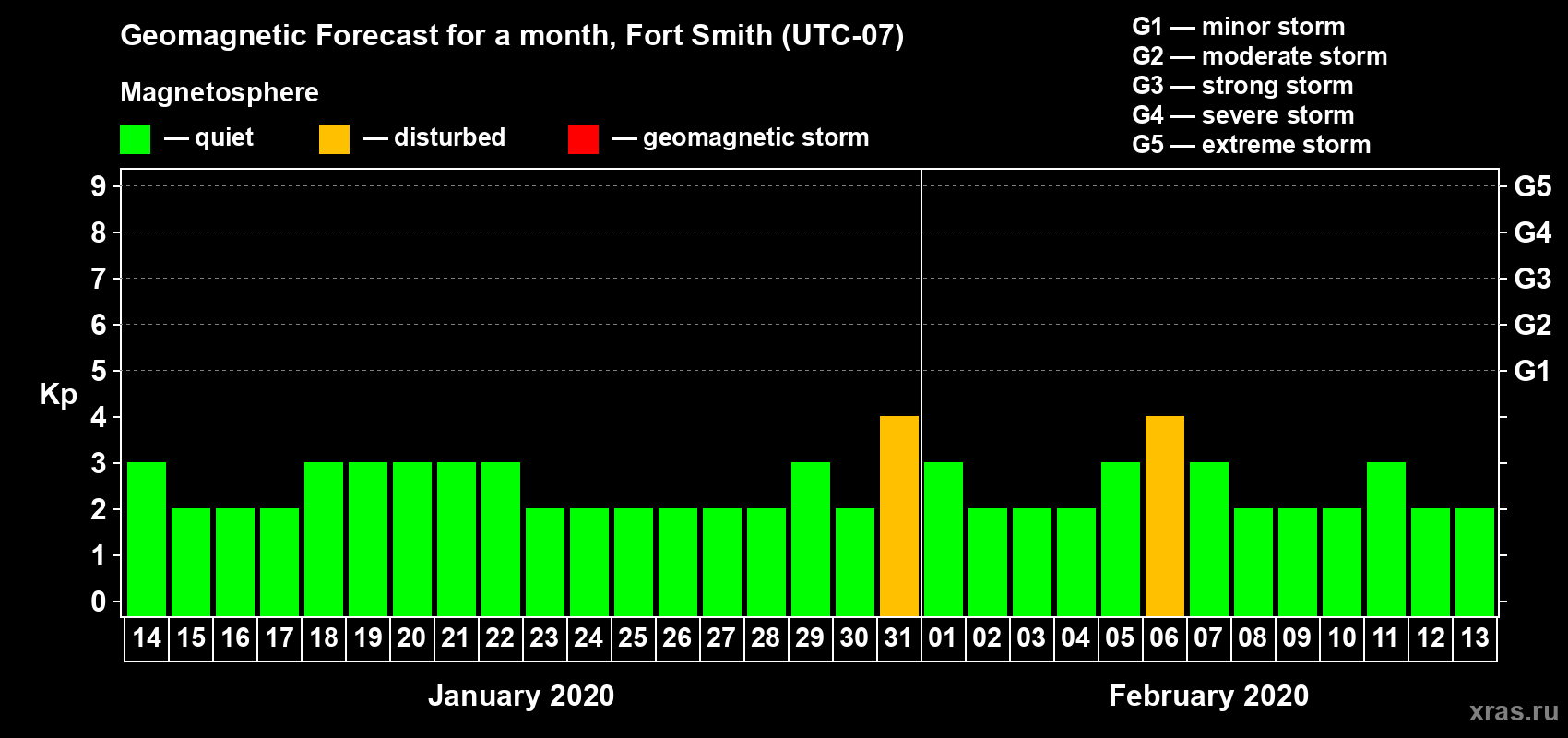The width and height of the screenshot is (1568, 738).
Task: Click the date label 13
Action: (x=1475, y=638)
